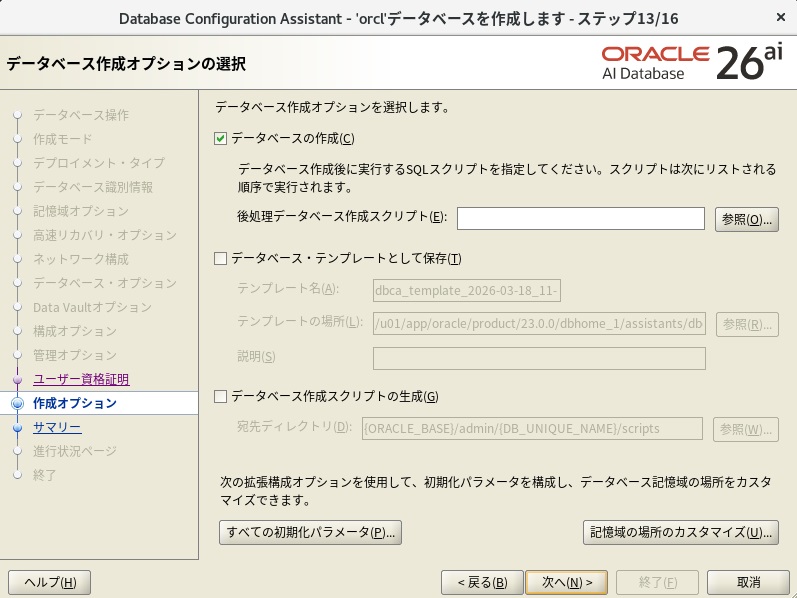Click the 管理オプション step label
Viewport: 797px width, 598px height.
tap(75, 355)
